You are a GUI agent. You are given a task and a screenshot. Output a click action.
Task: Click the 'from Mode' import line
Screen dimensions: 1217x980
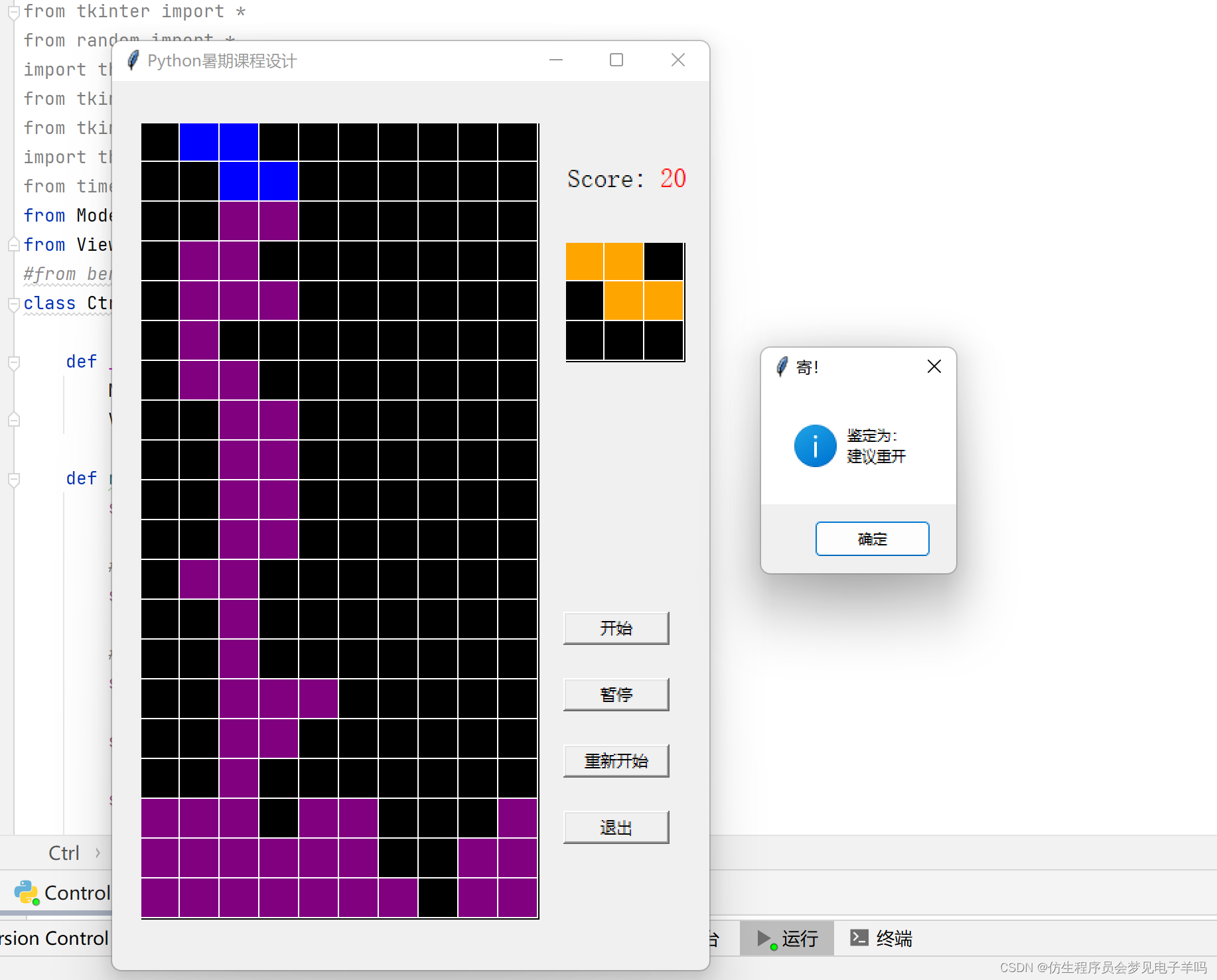(68, 216)
